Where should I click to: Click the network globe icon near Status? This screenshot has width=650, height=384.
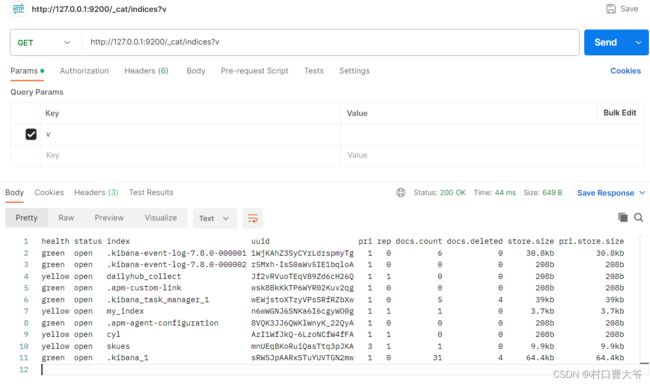click(x=400, y=192)
